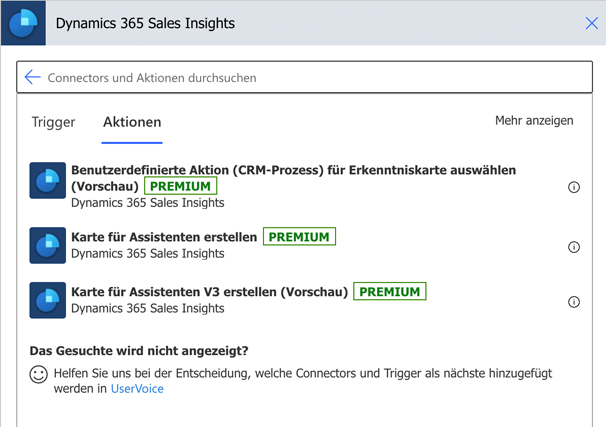Click PREMIUM badge on Karte für Assistenten erstellen
606x427 pixels.
coord(299,236)
